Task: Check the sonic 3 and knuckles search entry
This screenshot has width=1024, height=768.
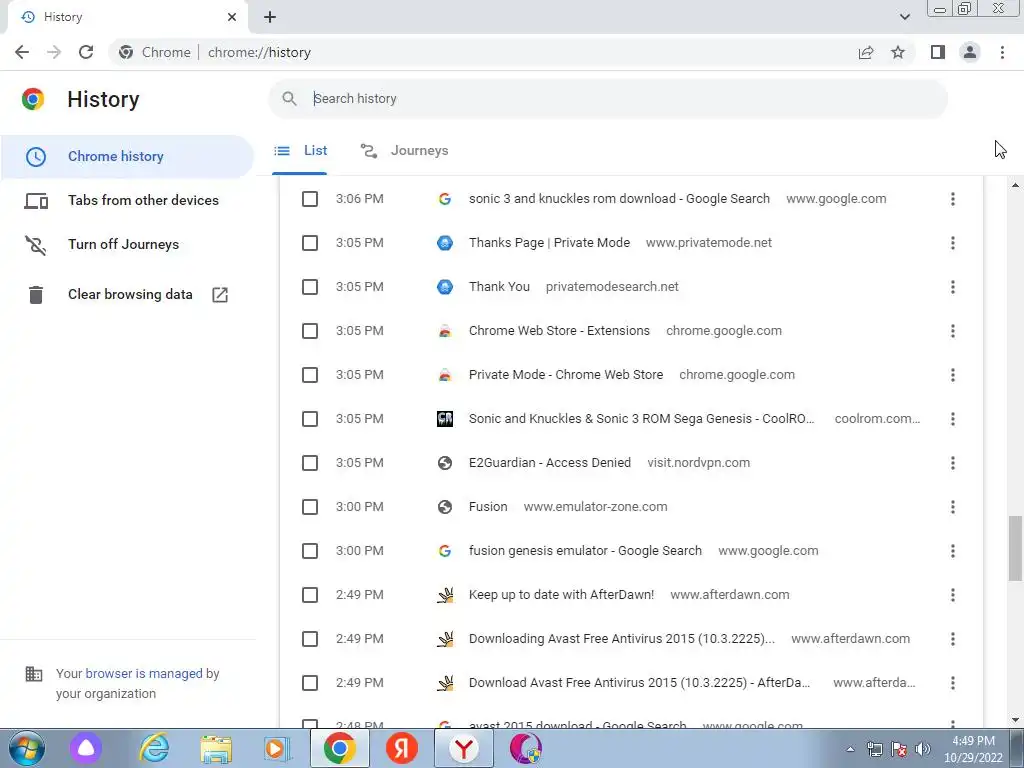Action: [x=310, y=199]
